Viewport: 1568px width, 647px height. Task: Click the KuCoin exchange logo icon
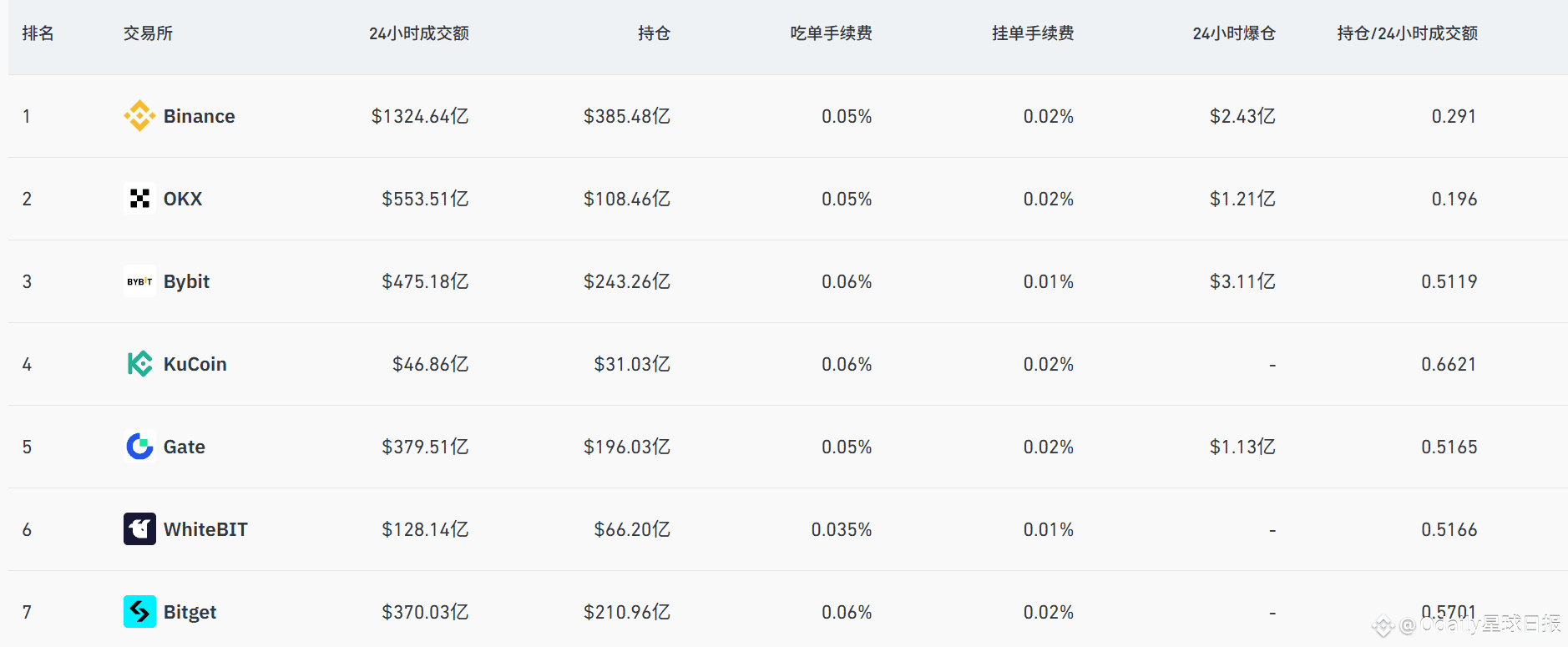coord(139,364)
